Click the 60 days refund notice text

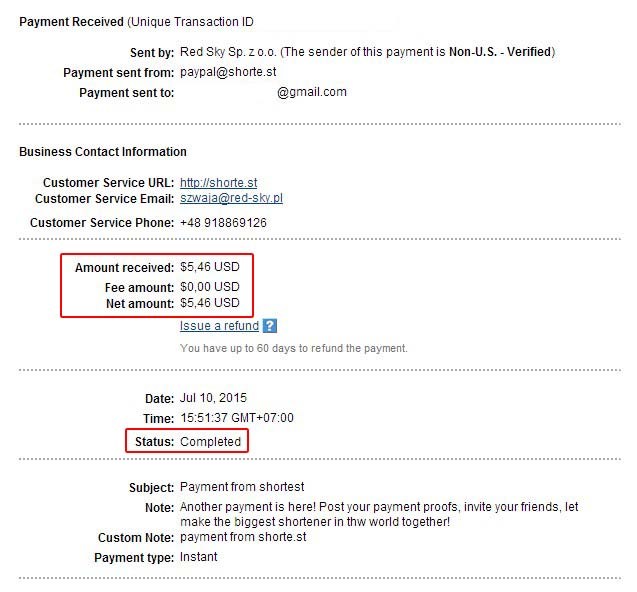294,348
